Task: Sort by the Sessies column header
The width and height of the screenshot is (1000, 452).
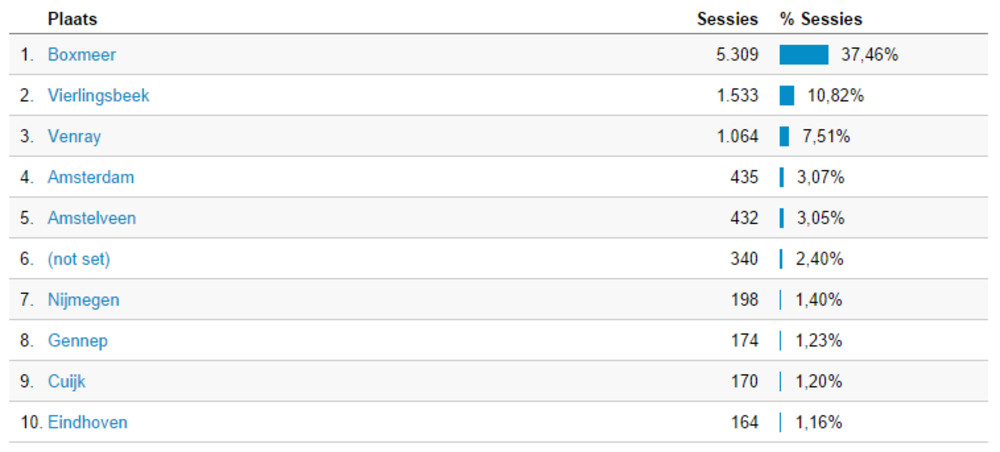Action: [728, 19]
